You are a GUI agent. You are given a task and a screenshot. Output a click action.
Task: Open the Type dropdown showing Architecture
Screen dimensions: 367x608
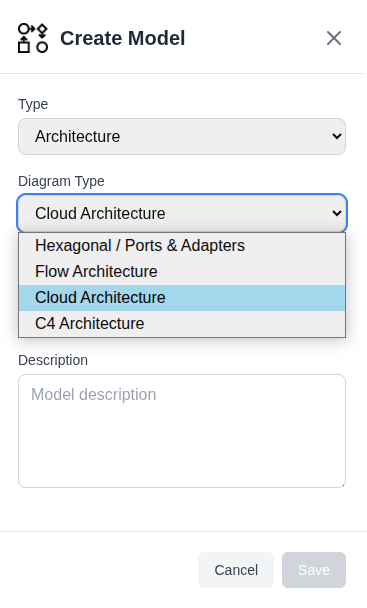(182, 136)
